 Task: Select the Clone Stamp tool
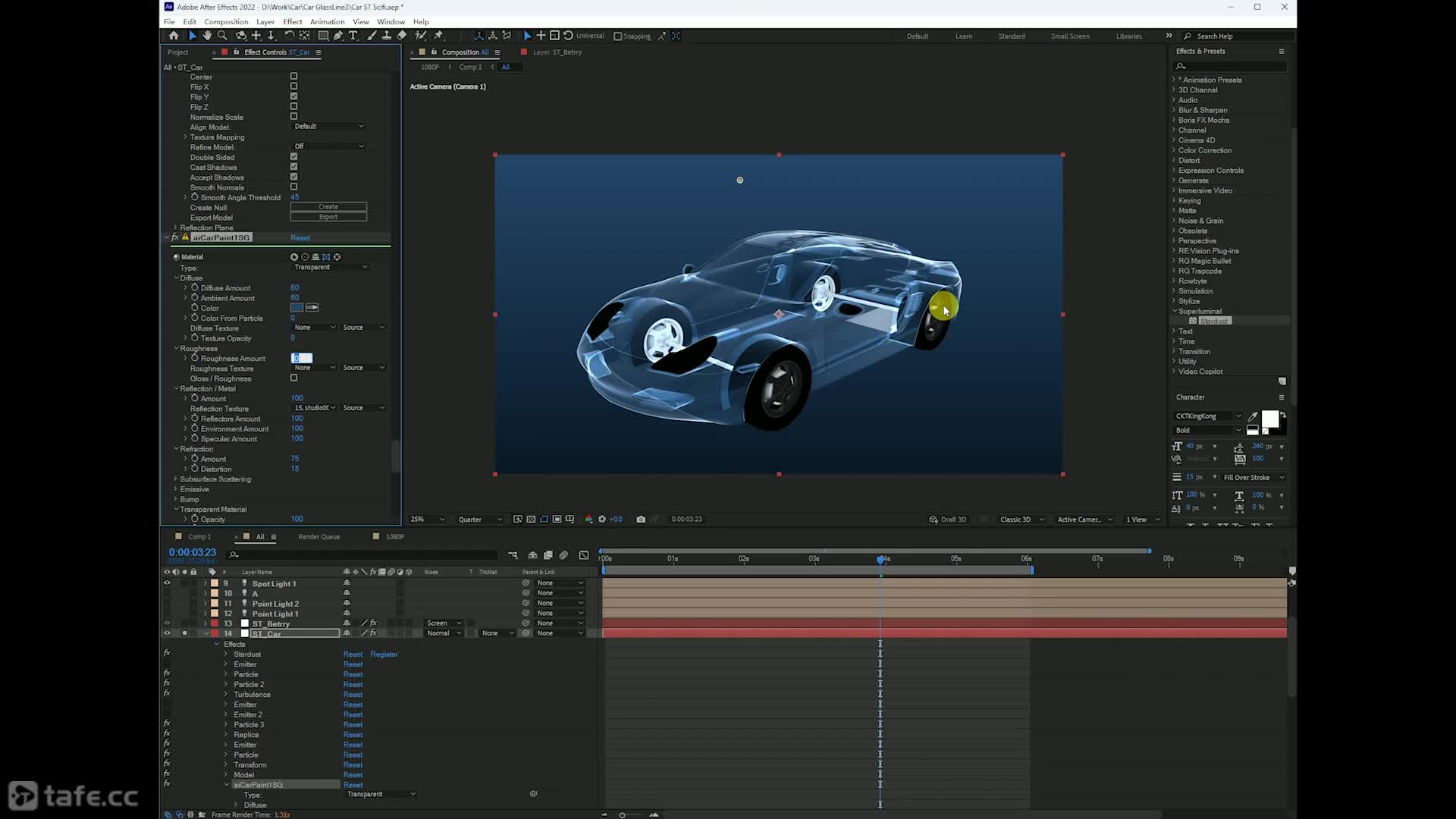pyautogui.click(x=387, y=36)
